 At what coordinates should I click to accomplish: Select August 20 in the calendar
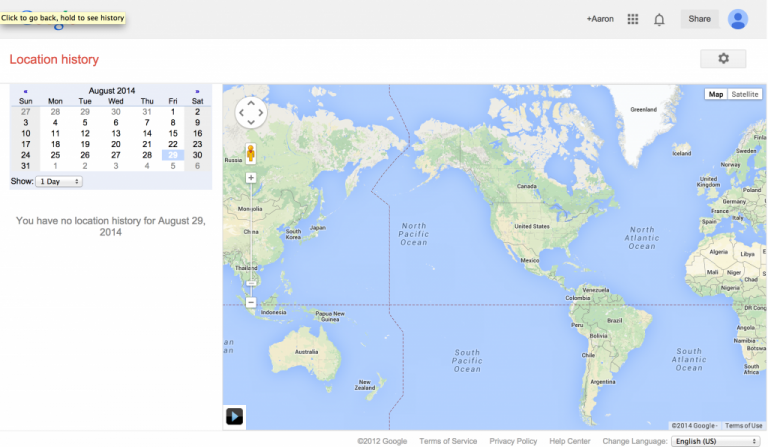(116, 144)
